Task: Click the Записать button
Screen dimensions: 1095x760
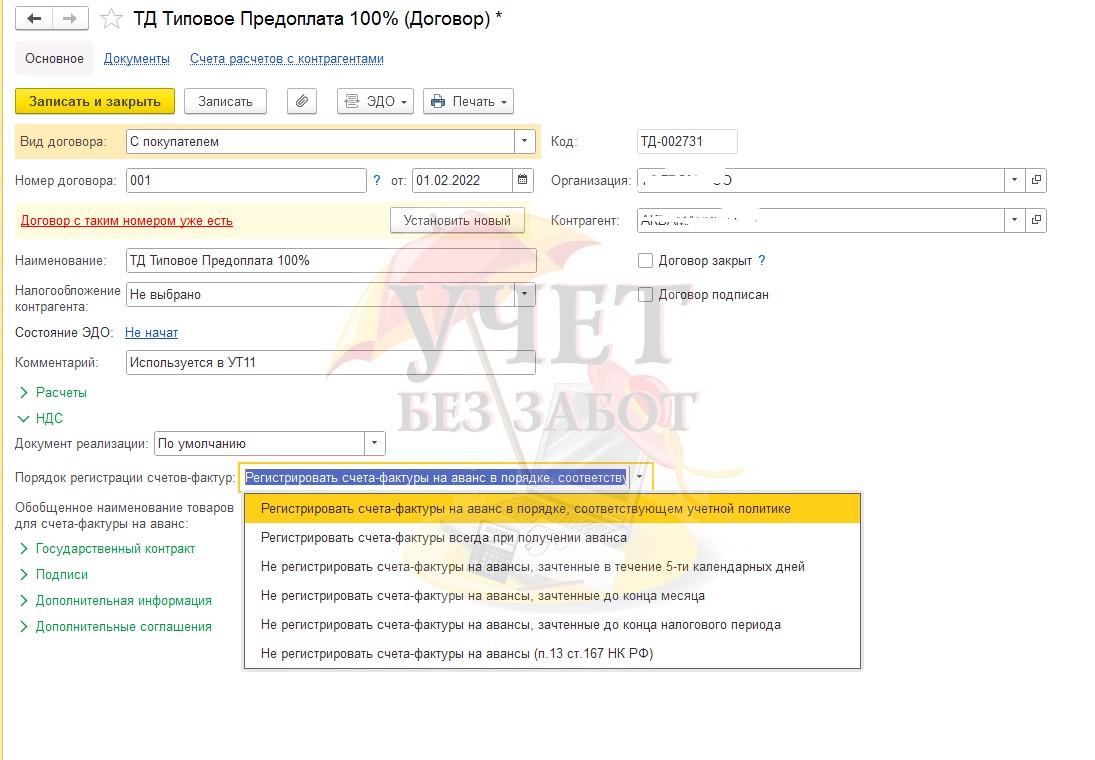Action: point(226,101)
